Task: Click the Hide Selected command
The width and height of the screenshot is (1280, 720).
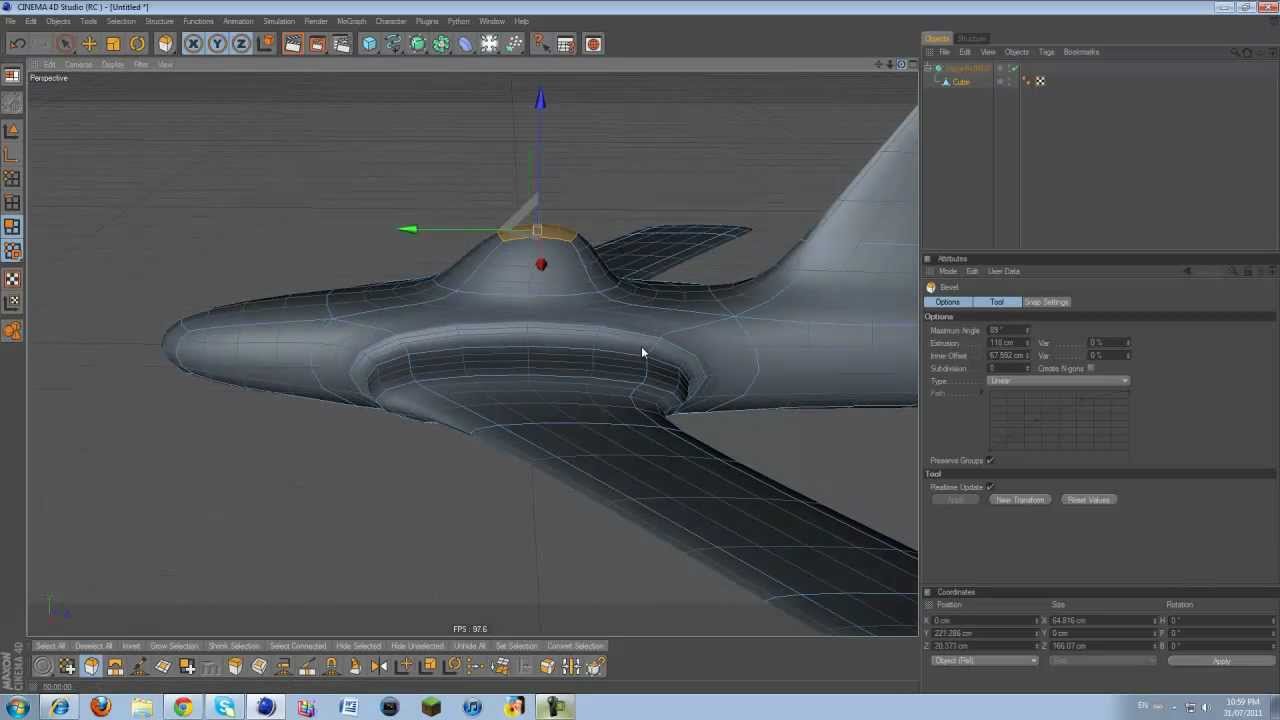Action: 358,646
